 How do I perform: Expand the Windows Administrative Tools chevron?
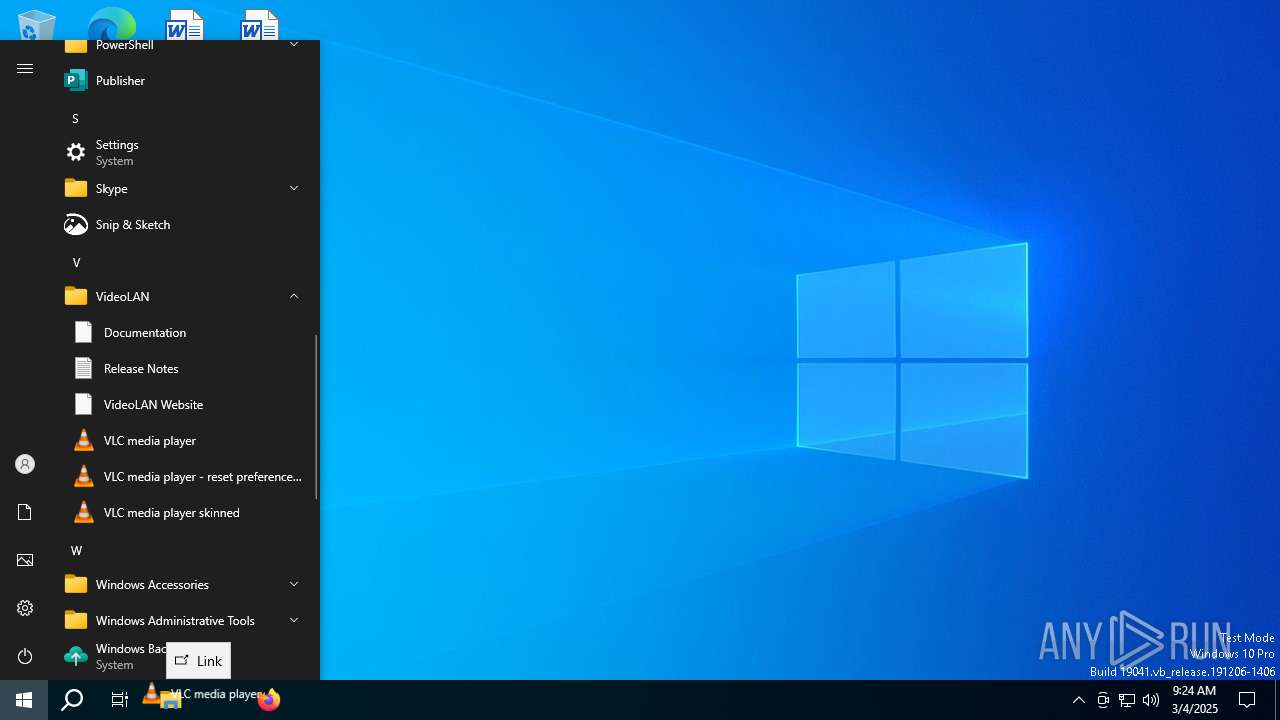click(294, 620)
